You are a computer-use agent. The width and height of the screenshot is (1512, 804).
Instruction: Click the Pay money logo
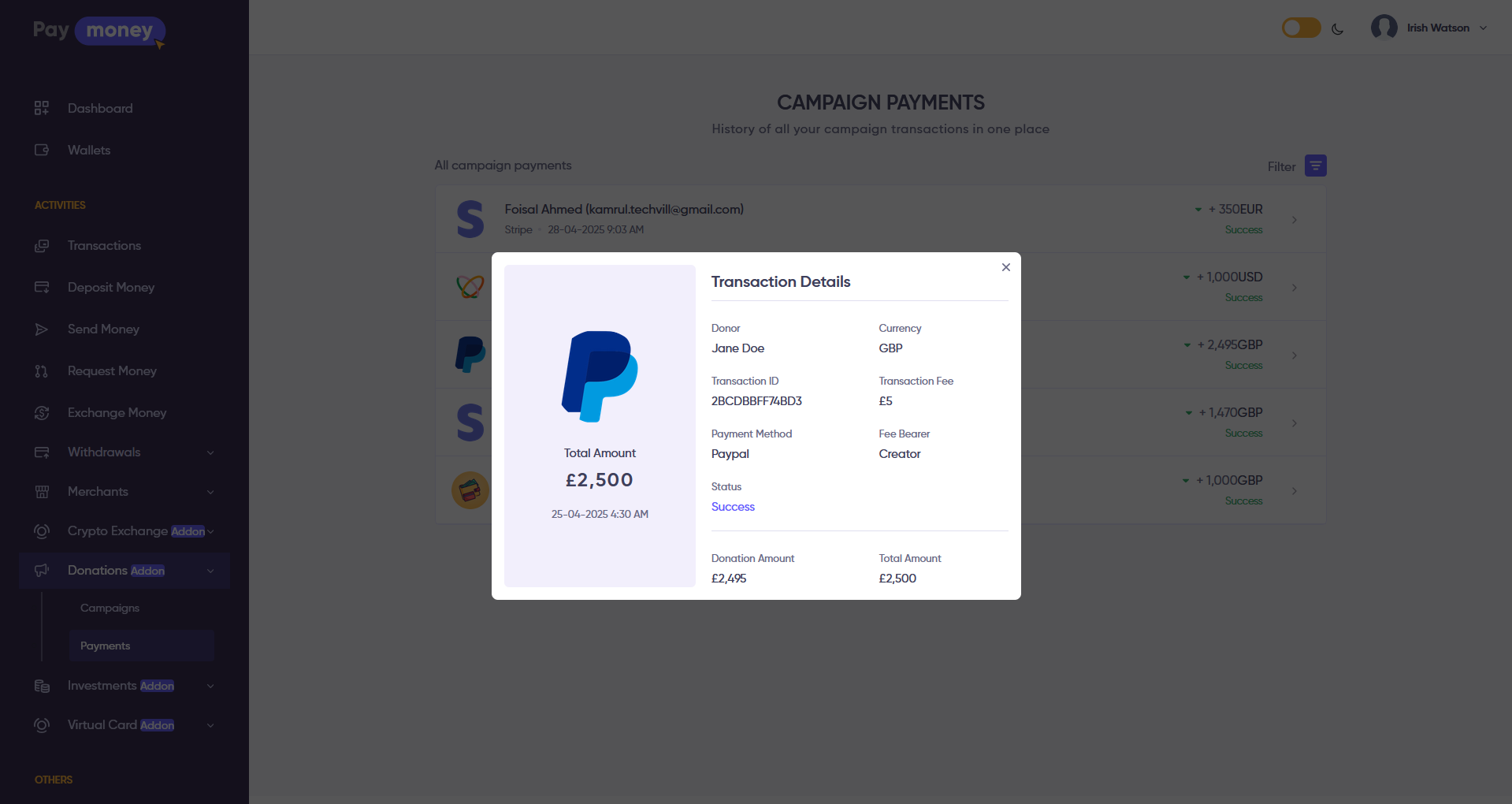[x=98, y=32]
